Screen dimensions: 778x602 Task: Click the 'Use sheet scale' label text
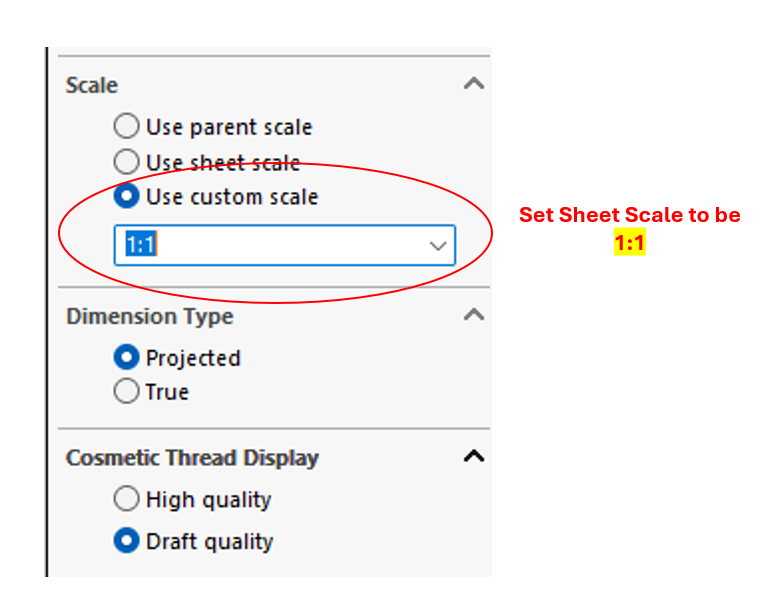223,162
